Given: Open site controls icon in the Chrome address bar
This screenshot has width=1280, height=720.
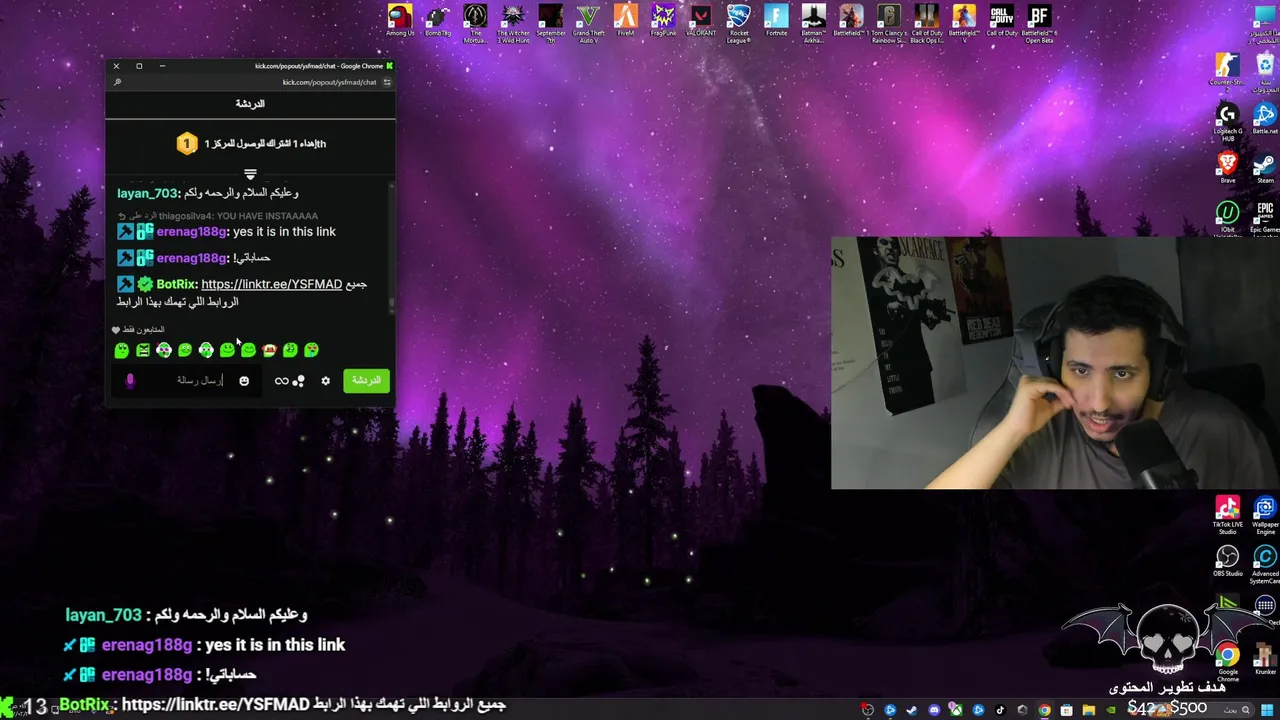Looking at the screenshot, I should (387, 82).
